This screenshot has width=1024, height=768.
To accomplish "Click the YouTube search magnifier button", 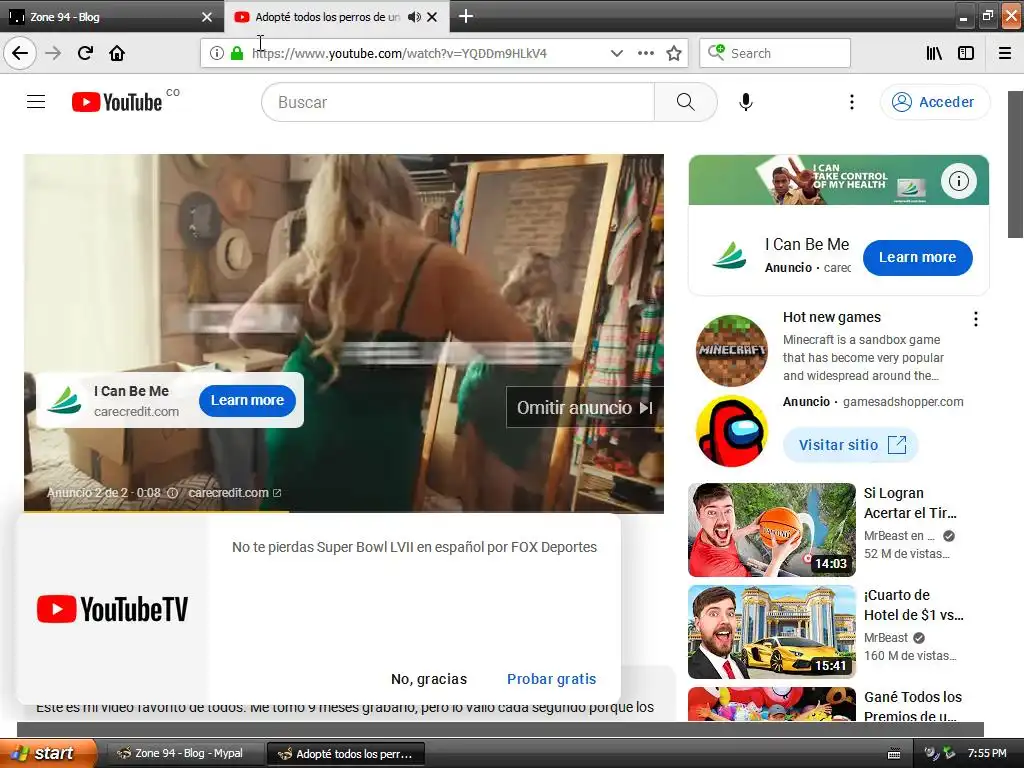I will [686, 102].
